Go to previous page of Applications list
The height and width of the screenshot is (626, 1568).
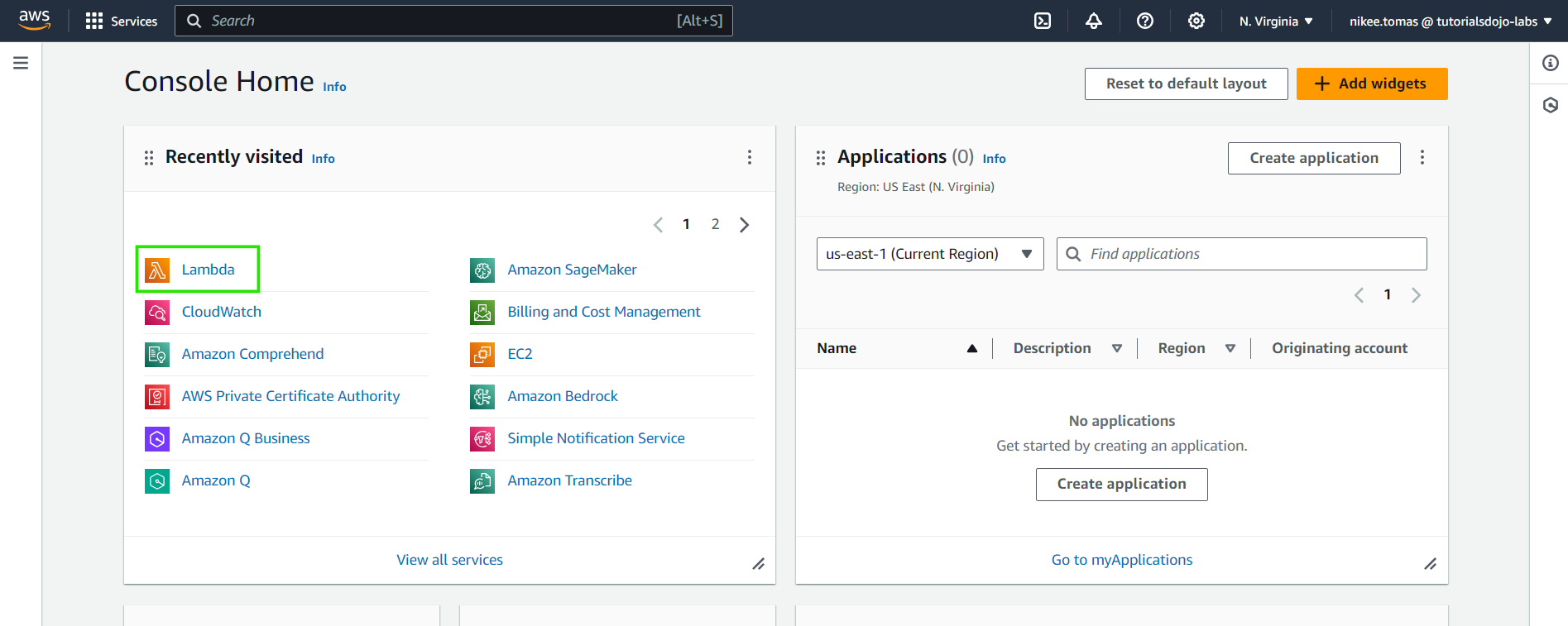(x=1359, y=295)
